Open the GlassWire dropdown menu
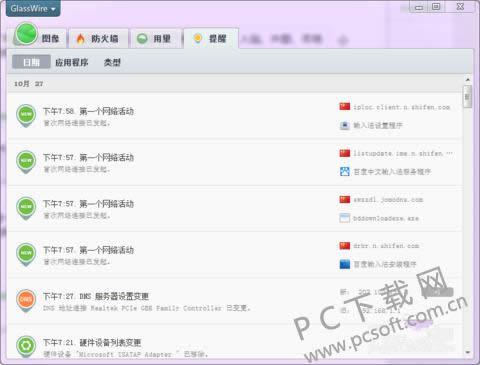 (x=33, y=8)
